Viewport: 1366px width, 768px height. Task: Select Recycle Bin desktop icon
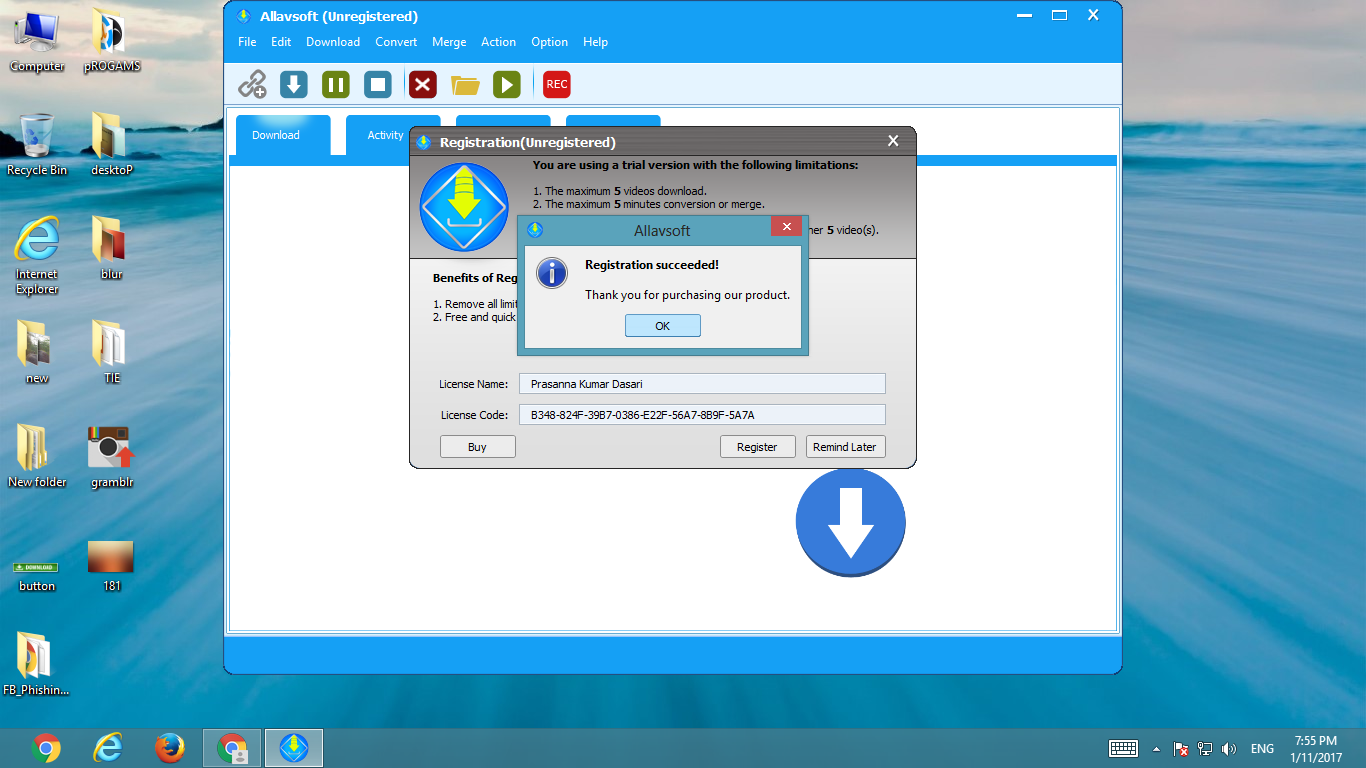[x=37, y=146]
